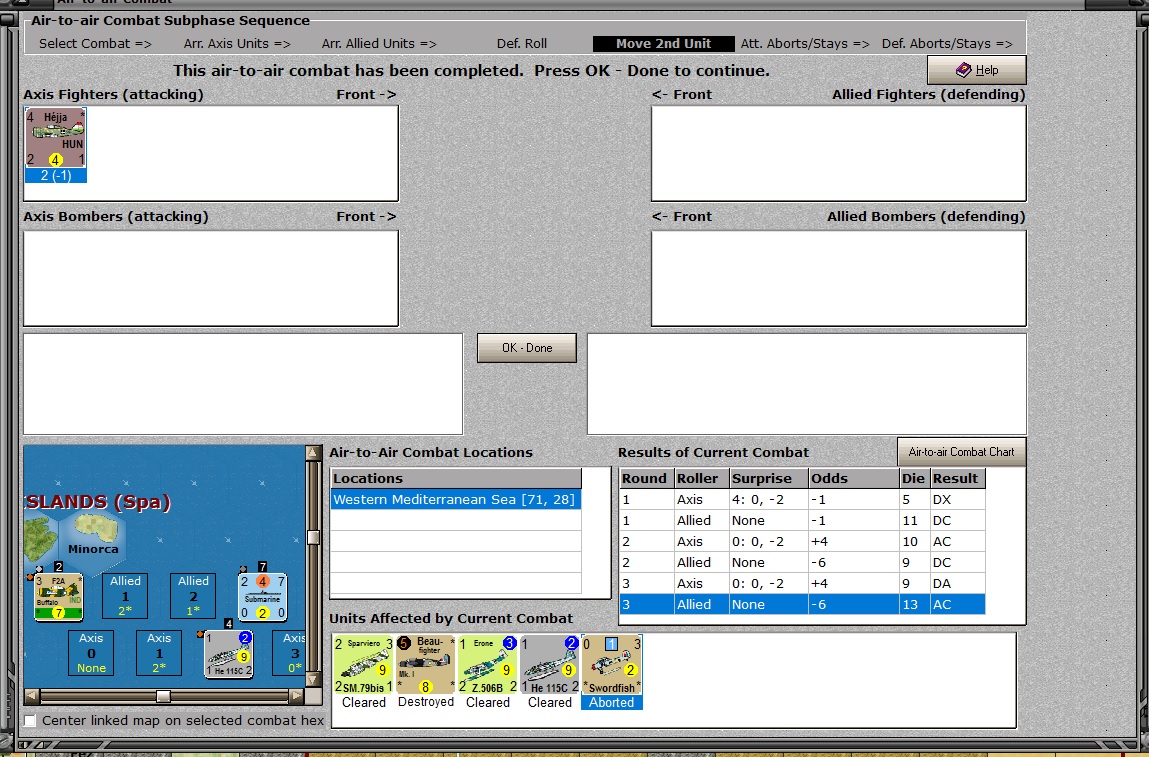Screen dimensions: 1149x757
Task: Click the mini-map horizontal scrollbar thumb
Action: click(164, 695)
